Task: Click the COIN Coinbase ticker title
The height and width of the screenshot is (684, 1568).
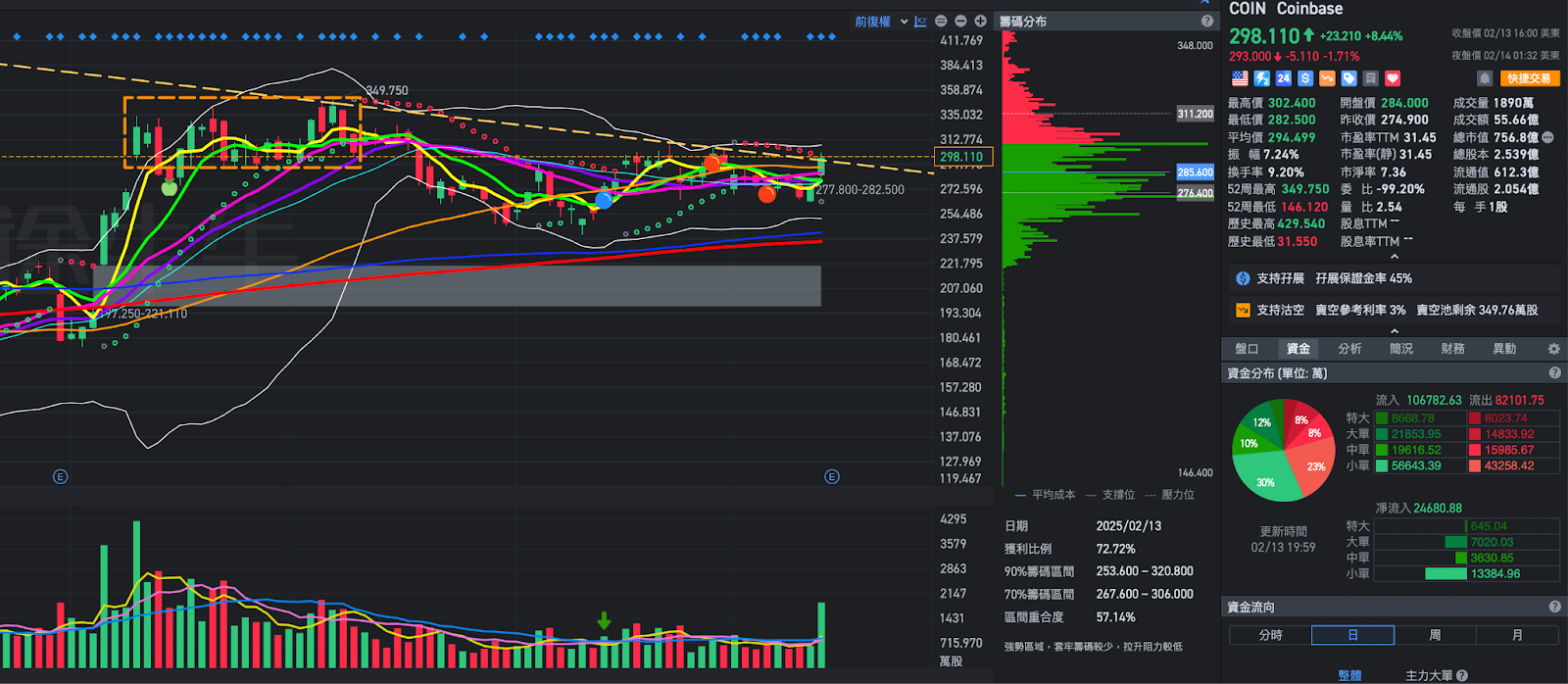Action: click(x=1286, y=9)
